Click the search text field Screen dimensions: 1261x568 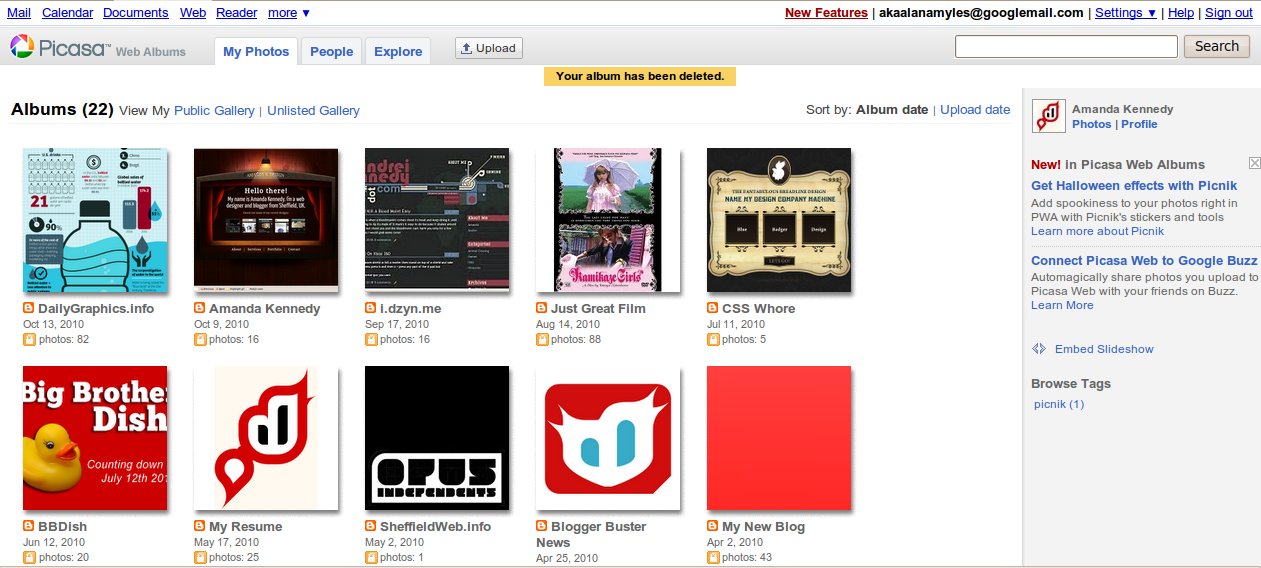tap(1066, 46)
